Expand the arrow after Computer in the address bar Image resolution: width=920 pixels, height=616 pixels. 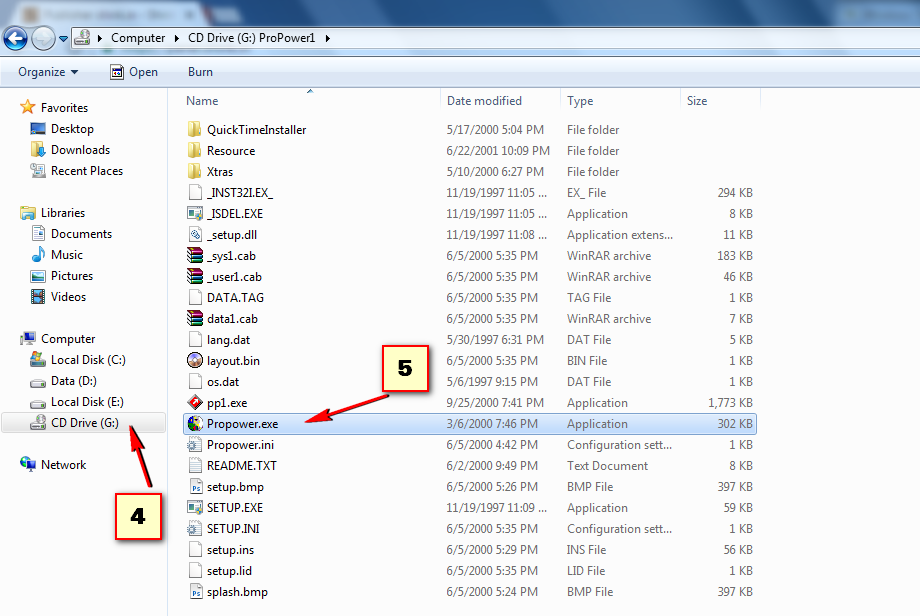tap(177, 38)
